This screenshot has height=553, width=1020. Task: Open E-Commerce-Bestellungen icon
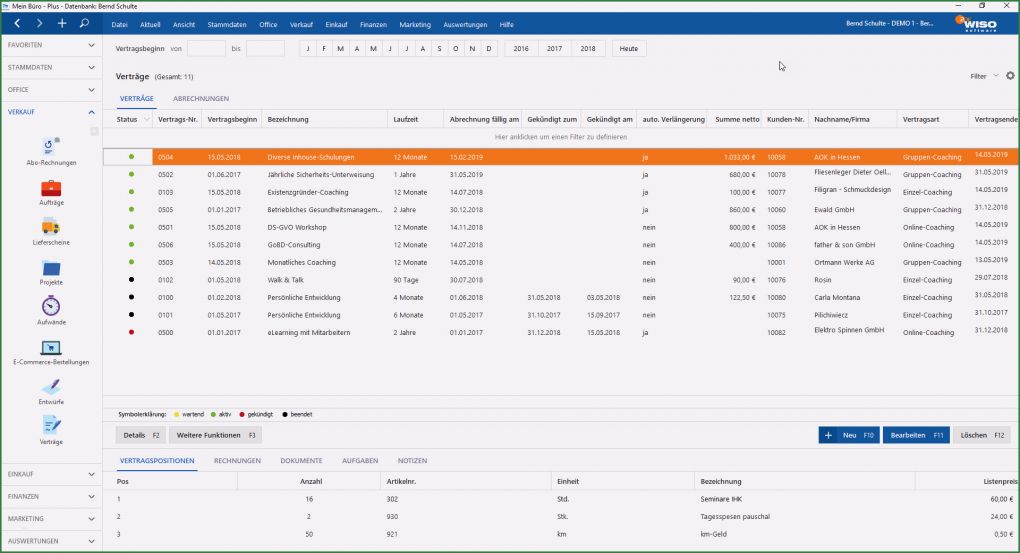[51, 348]
